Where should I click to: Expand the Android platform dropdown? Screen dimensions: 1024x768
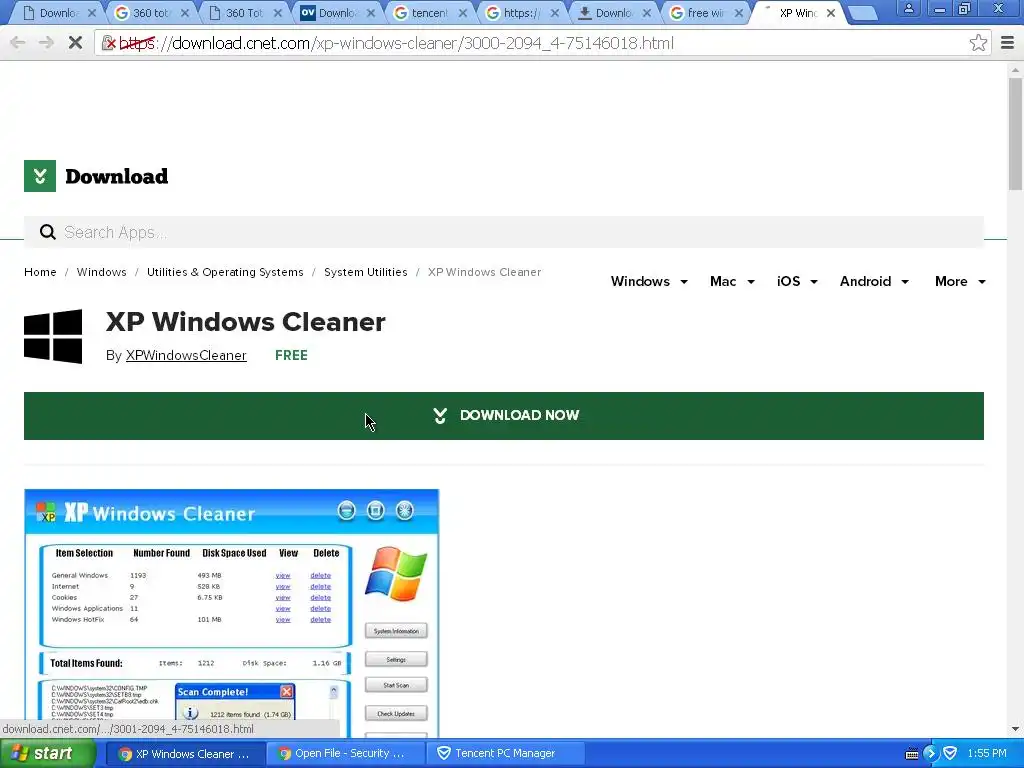coord(874,281)
